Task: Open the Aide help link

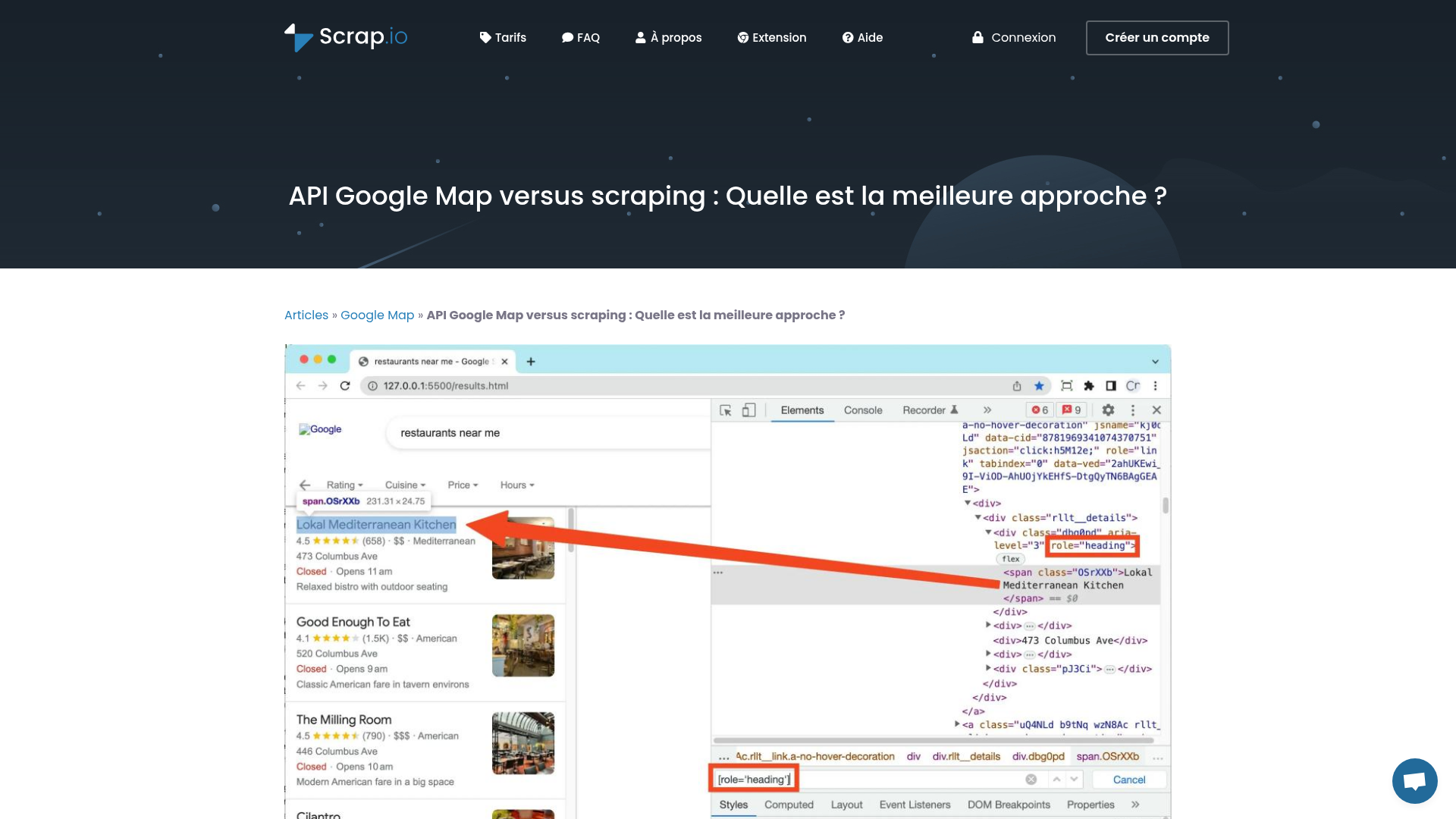Action: [x=862, y=37]
